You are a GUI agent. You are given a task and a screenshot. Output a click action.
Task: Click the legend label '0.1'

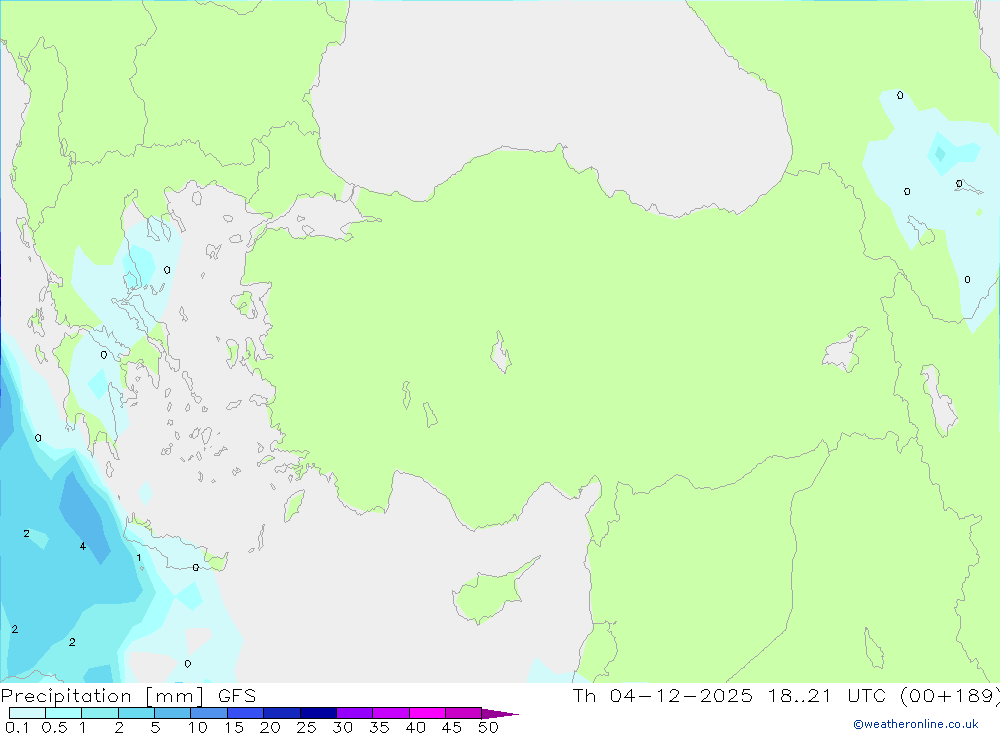(17, 727)
